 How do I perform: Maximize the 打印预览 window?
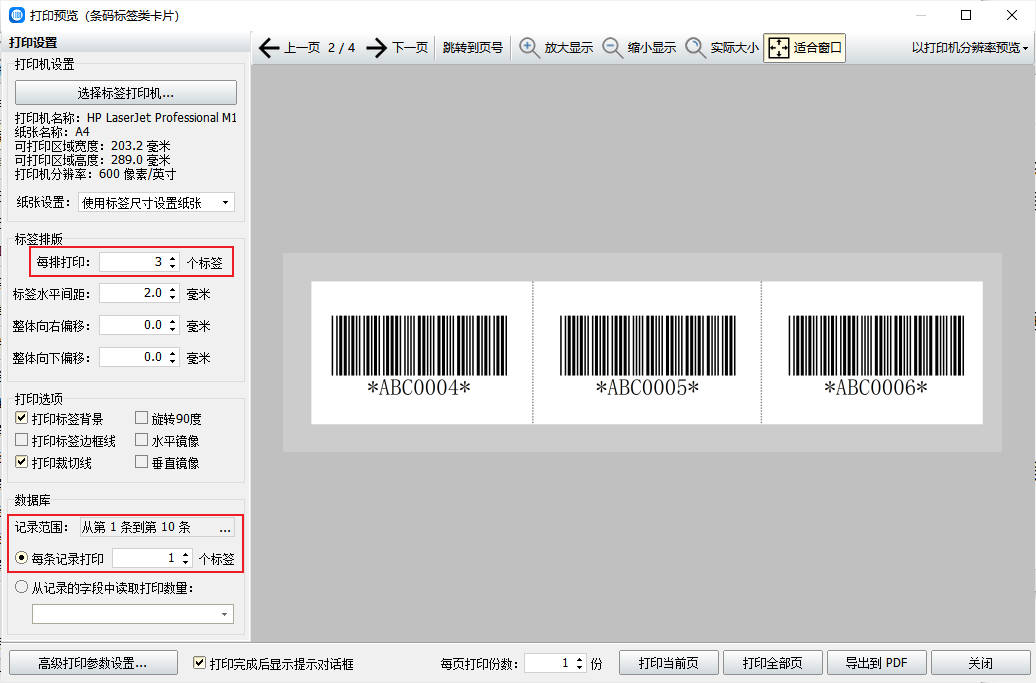(966, 15)
